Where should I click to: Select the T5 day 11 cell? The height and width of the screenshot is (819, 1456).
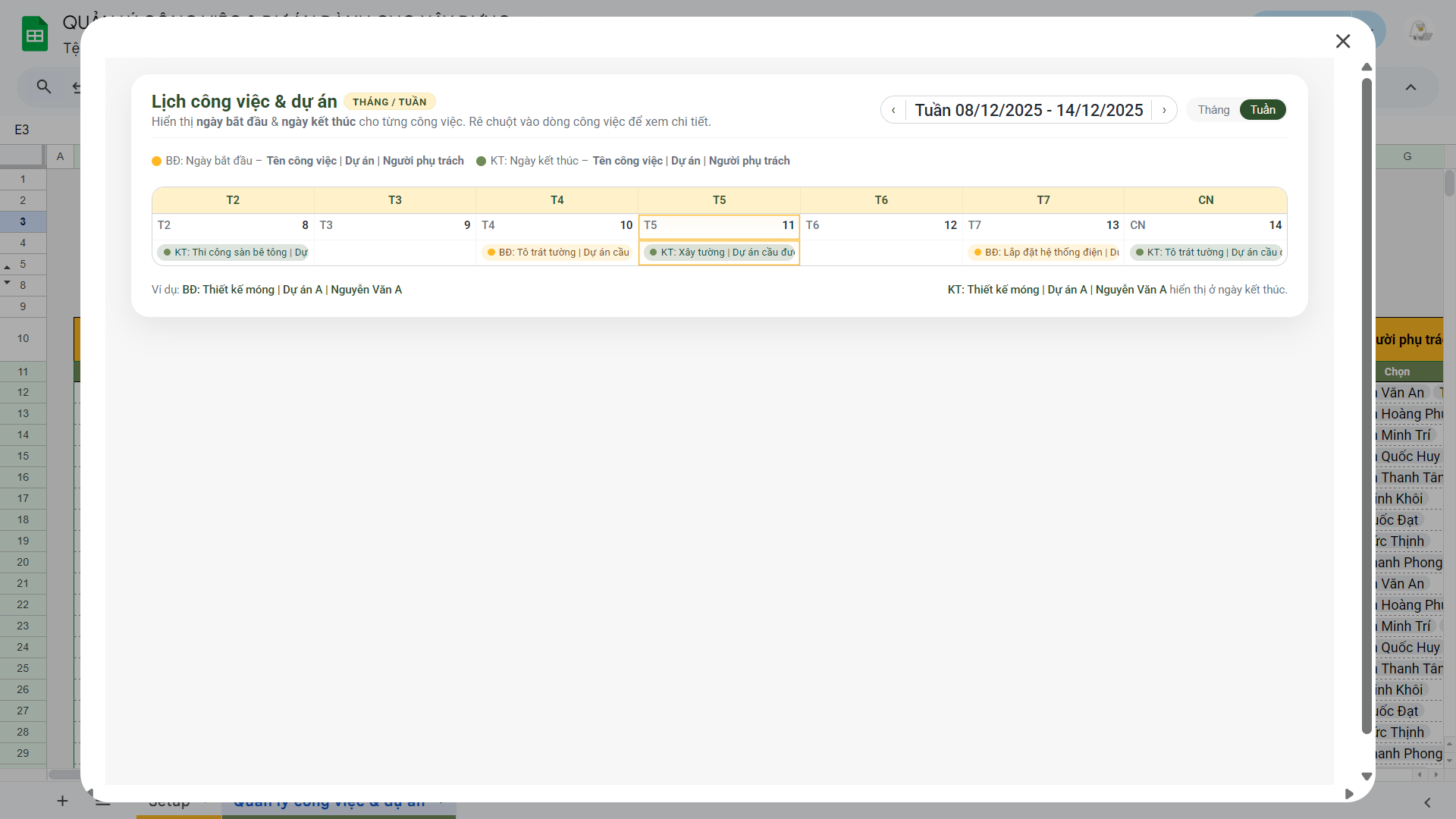coord(719,226)
